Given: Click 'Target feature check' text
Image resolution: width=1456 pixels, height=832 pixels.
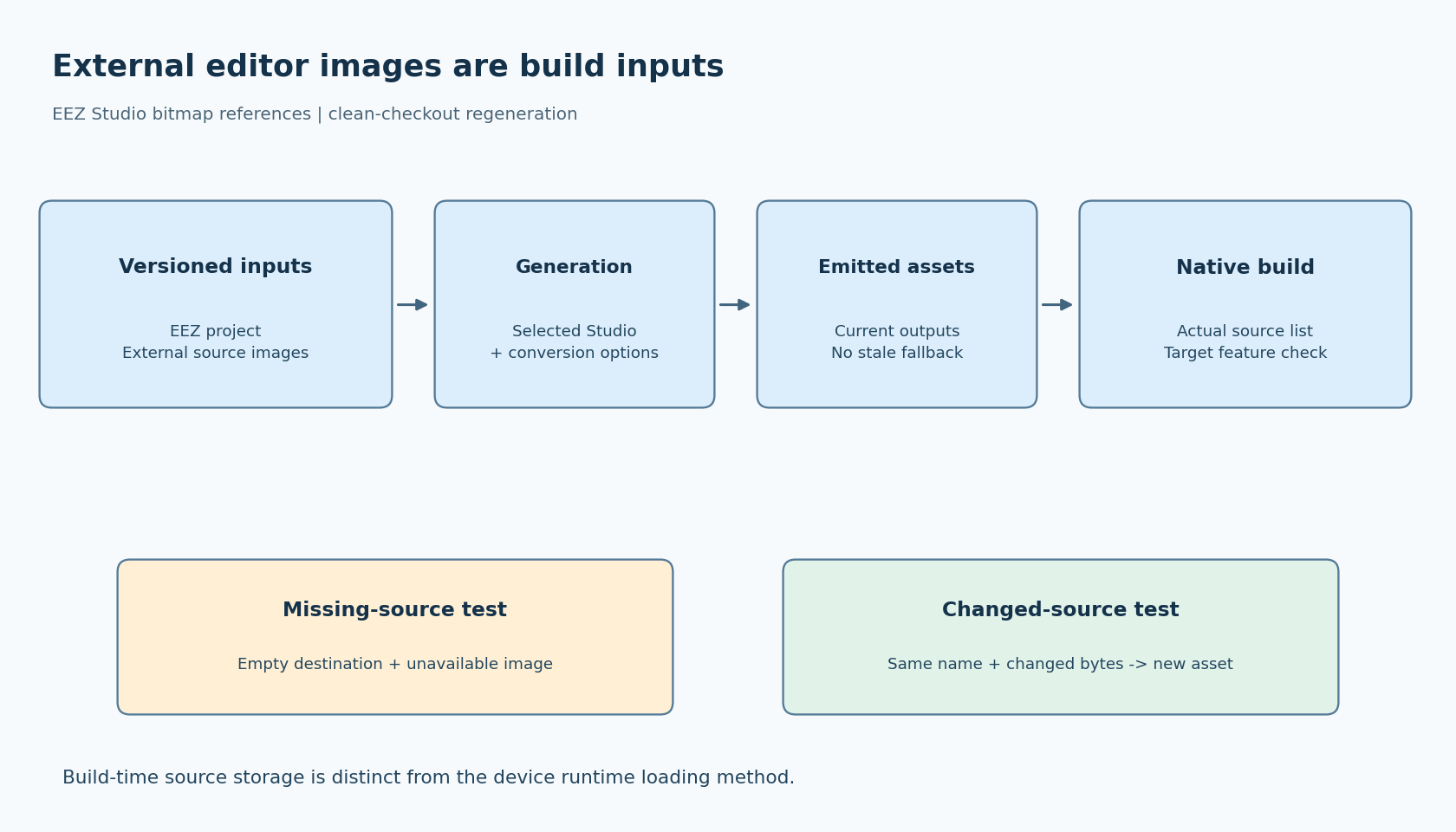Looking at the screenshot, I should point(1245,354).
